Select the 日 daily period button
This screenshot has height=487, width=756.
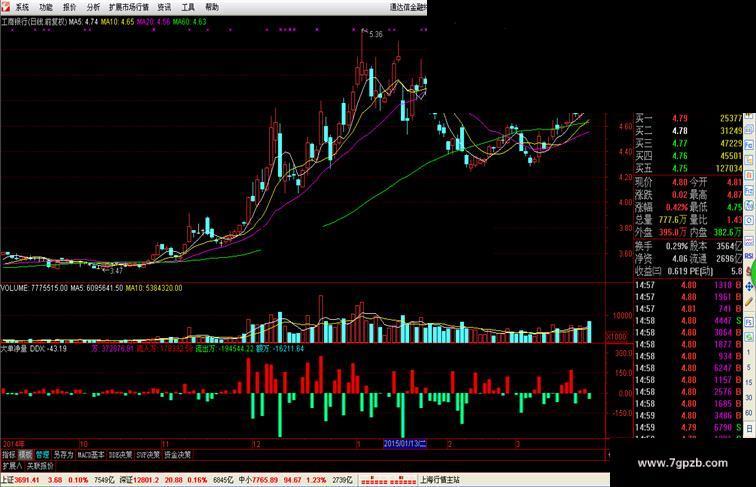[x=749, y=428]
